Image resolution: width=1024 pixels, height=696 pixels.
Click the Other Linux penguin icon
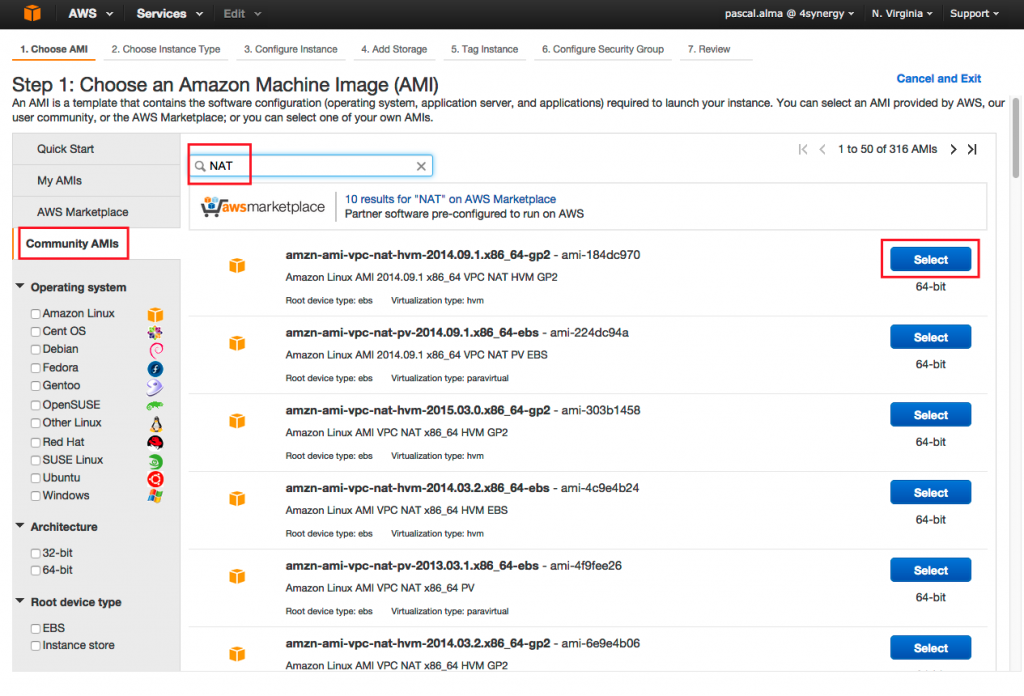click(155, 424)
